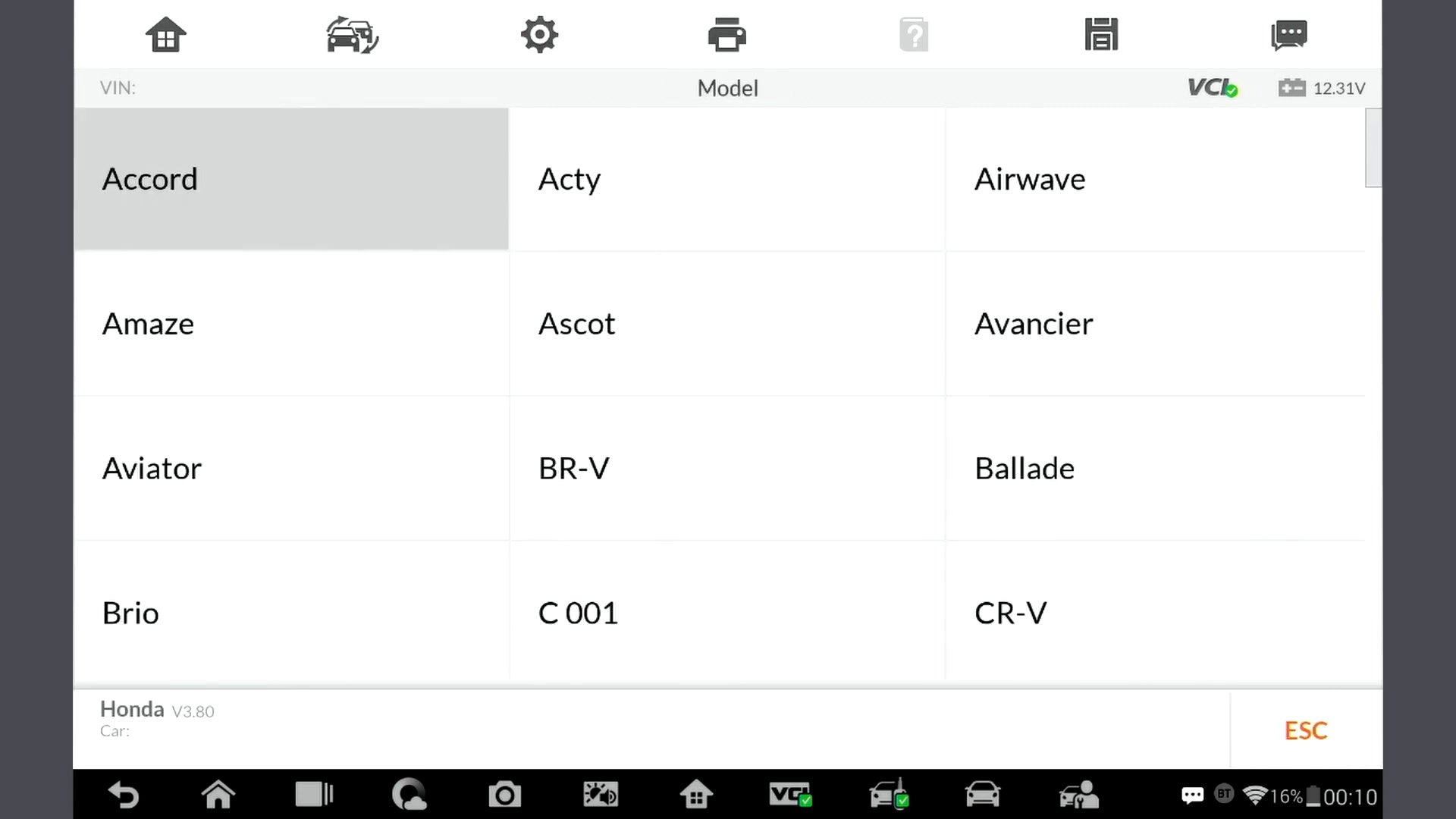The width and height of the screenshot is (1456, 819).
Task: Open the settings gear icon
Action: [x=539, y=35]
